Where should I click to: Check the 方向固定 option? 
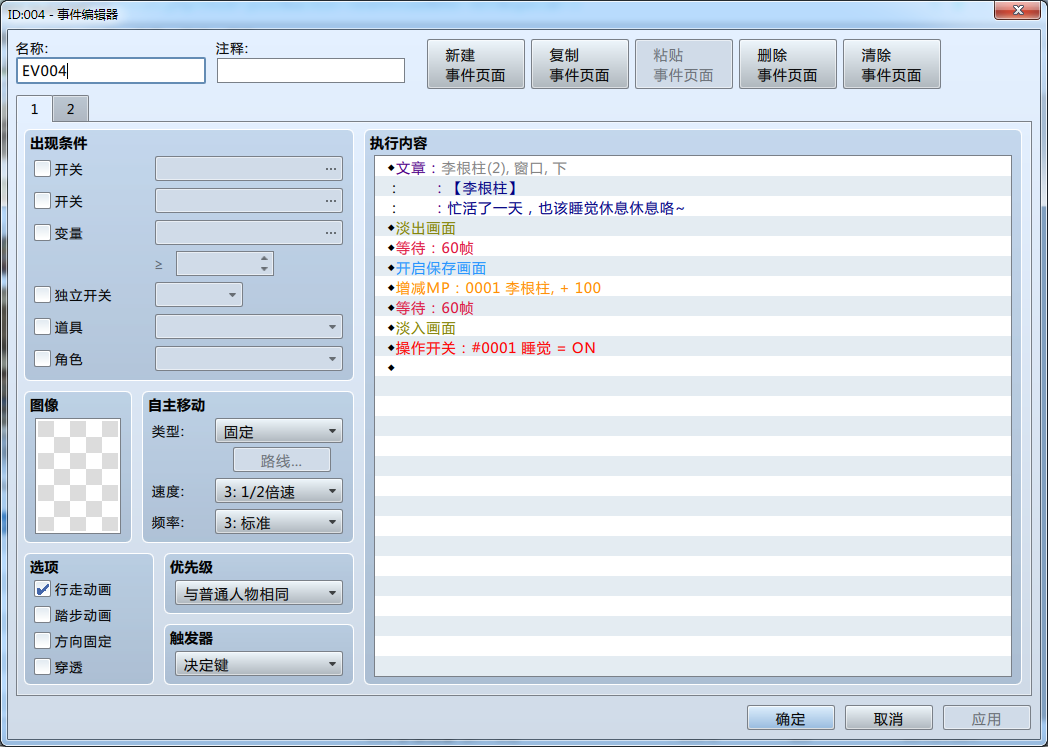[x=42, y=641]
